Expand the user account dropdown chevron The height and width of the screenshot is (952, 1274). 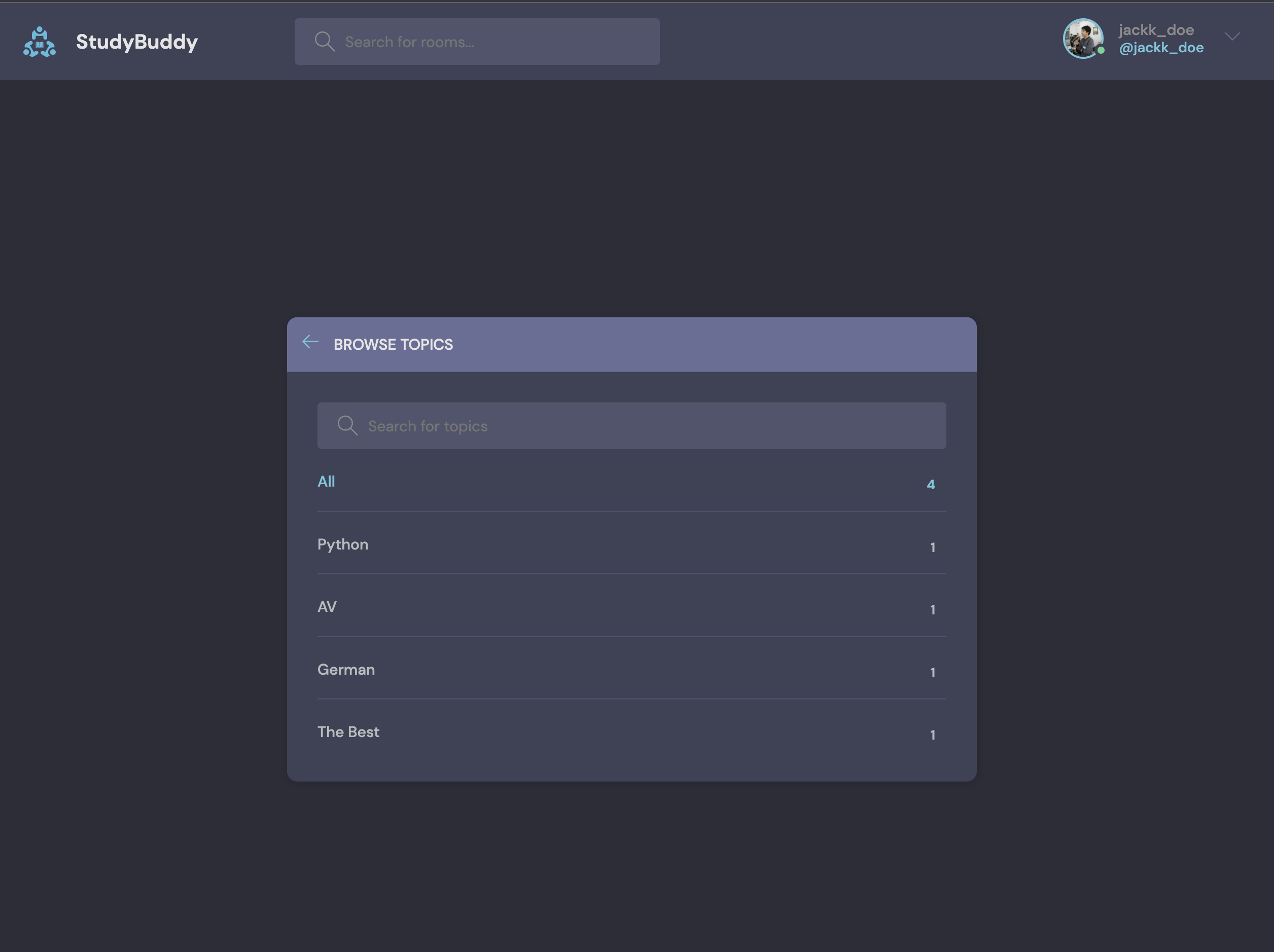coord(1232,37)
